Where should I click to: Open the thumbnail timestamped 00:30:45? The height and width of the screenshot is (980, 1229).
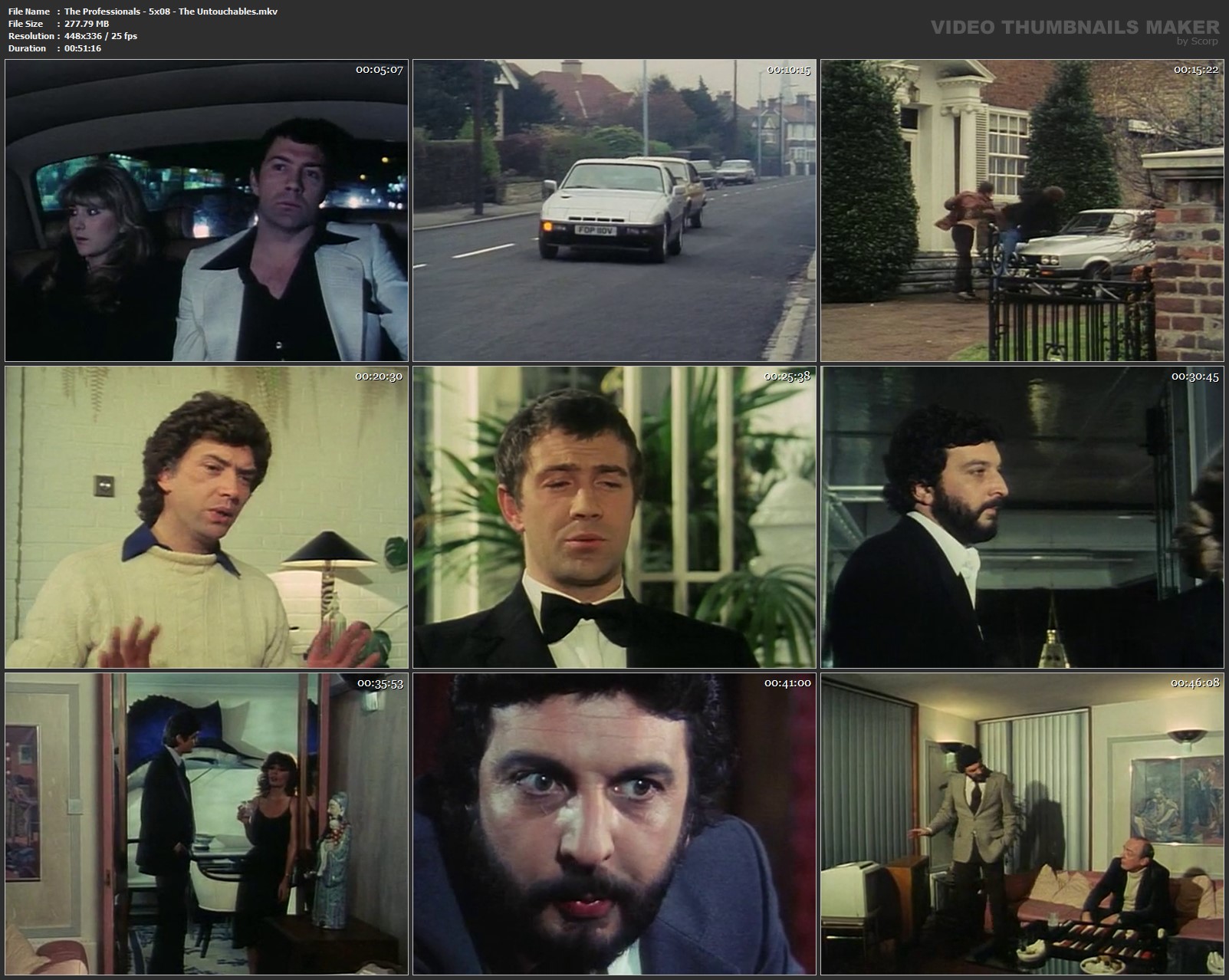(1022, 517)
